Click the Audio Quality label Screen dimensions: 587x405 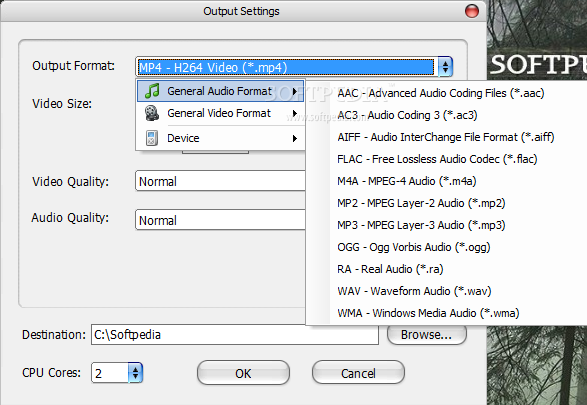[70, 218]
